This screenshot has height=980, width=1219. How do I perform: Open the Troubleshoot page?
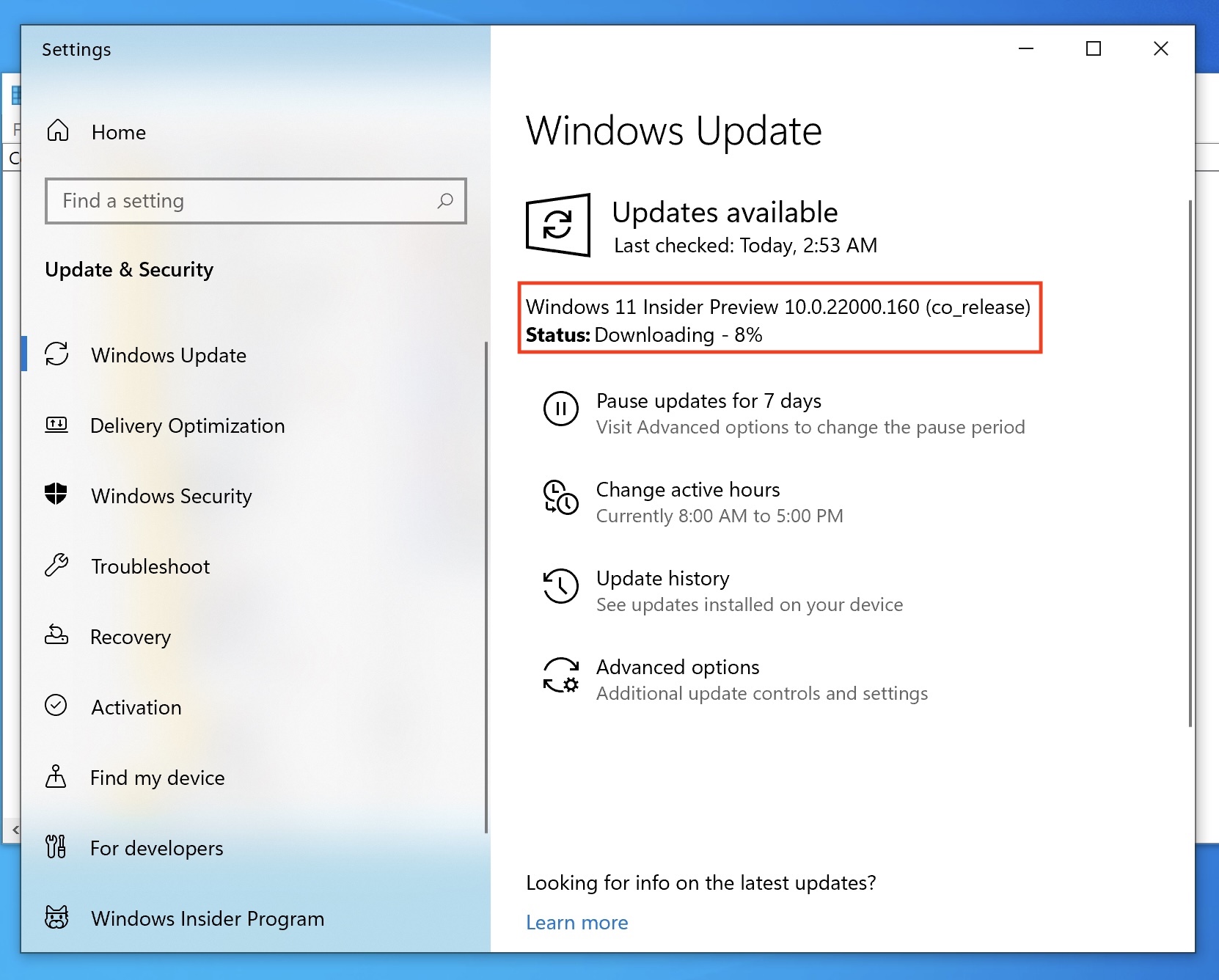pos(150,566)
